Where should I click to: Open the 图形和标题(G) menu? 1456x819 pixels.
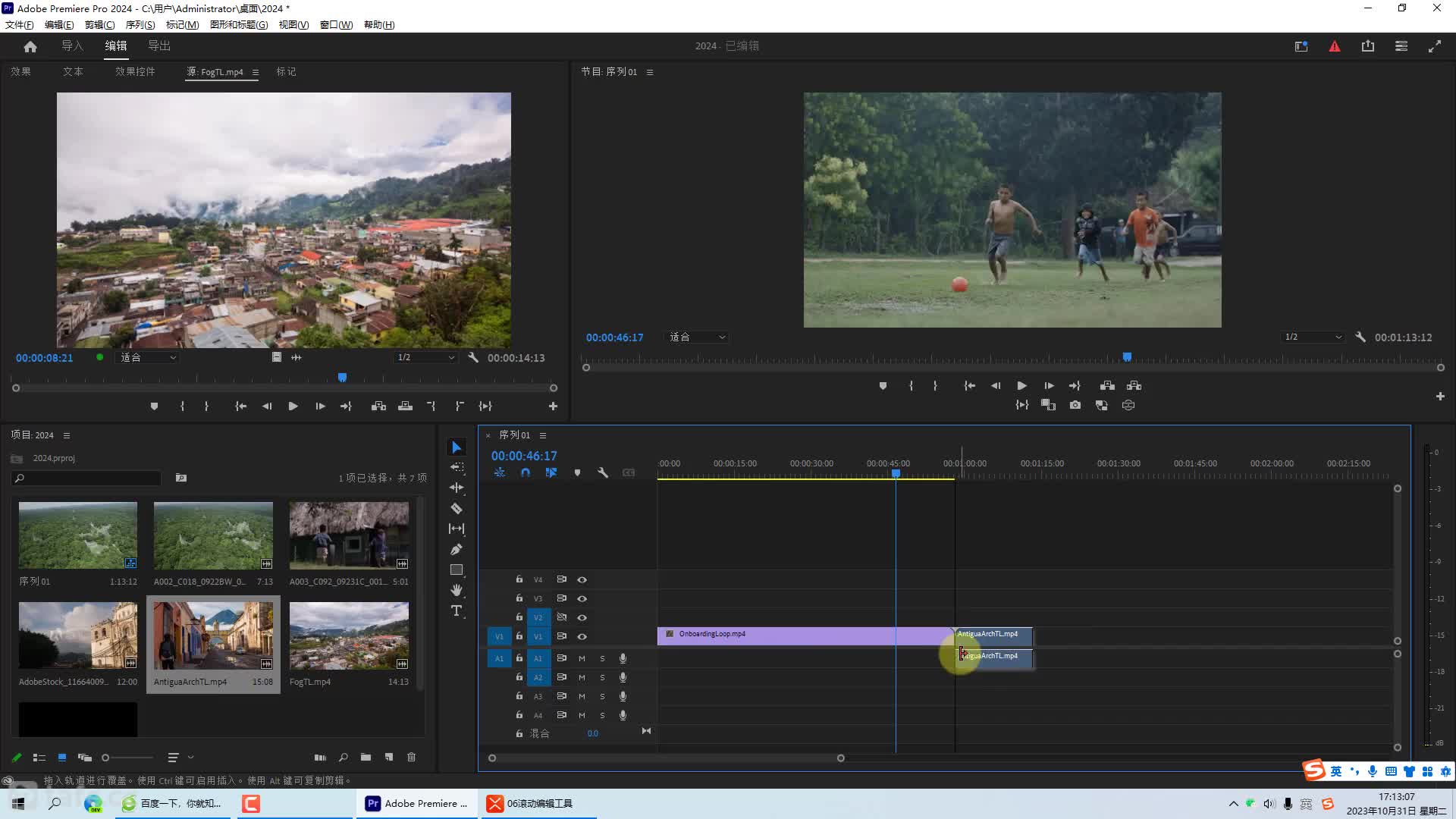[x=239, y=24]
